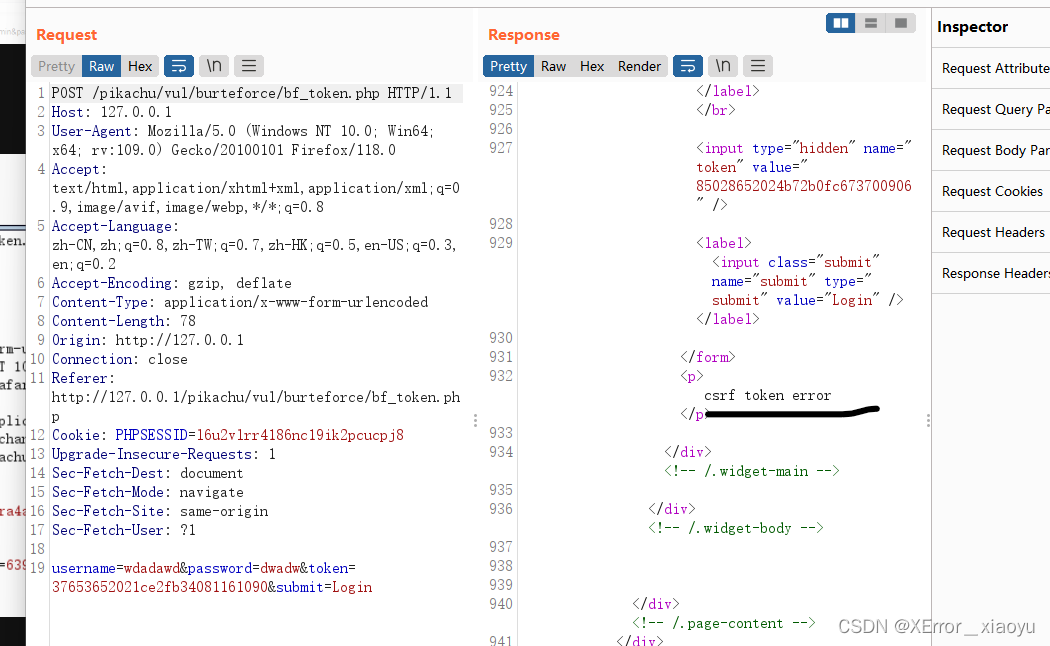Viewport: 1050px width, 646px height.
Task: Show non-printable characters in the Response panel
Action: click(723, 66)
